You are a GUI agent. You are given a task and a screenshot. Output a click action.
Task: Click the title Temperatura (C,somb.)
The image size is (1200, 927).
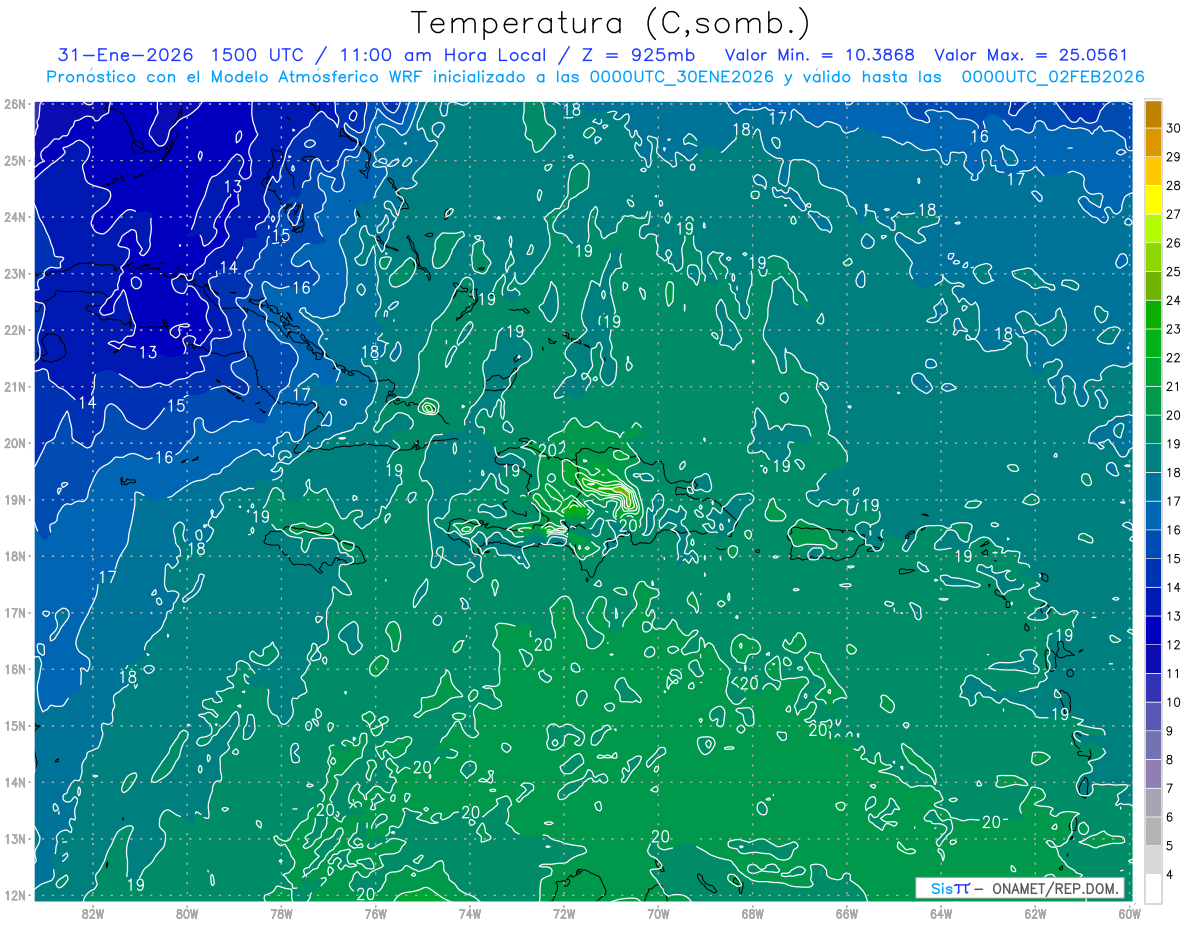point(611,23)
